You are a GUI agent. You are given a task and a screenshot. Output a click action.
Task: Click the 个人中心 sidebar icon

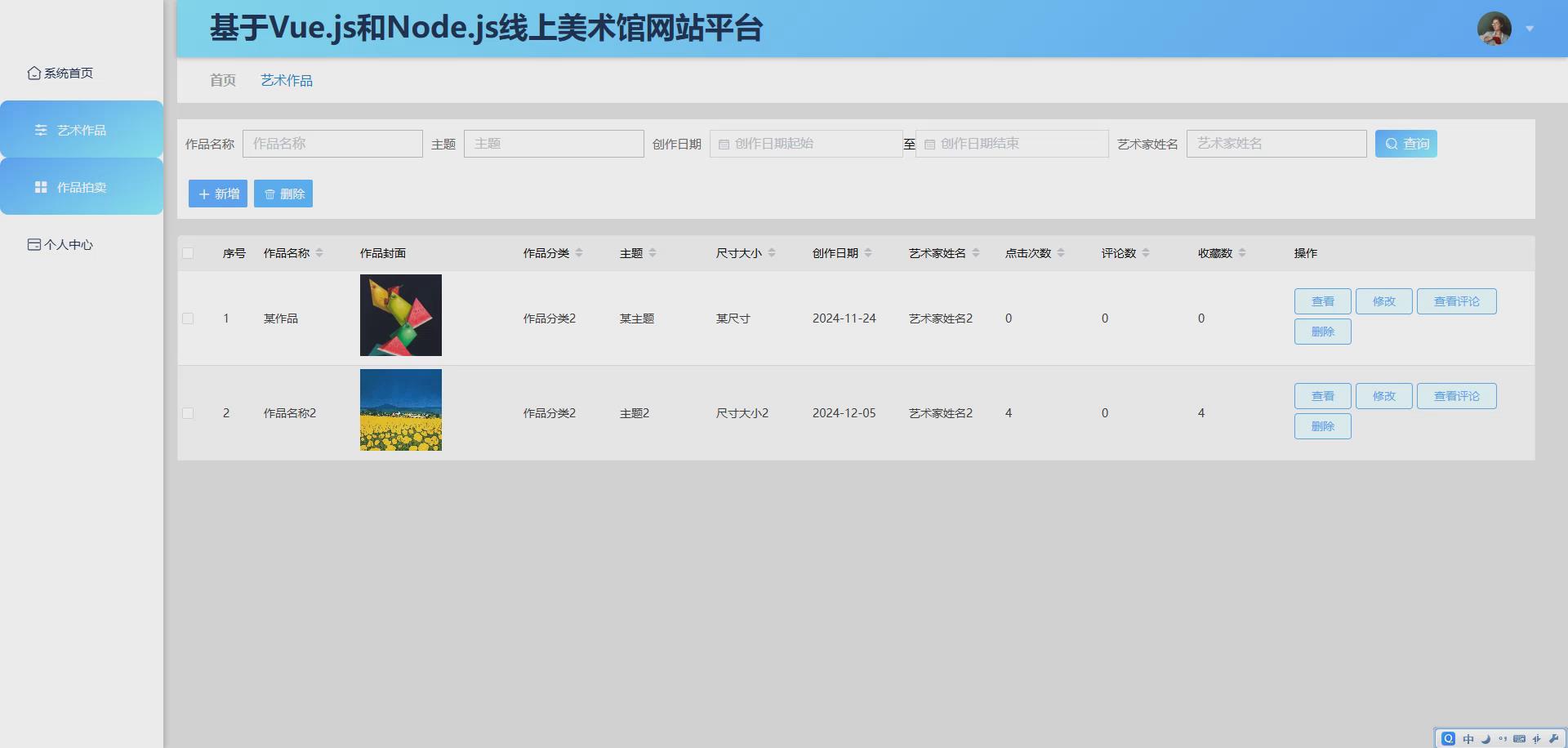(33, 244)
